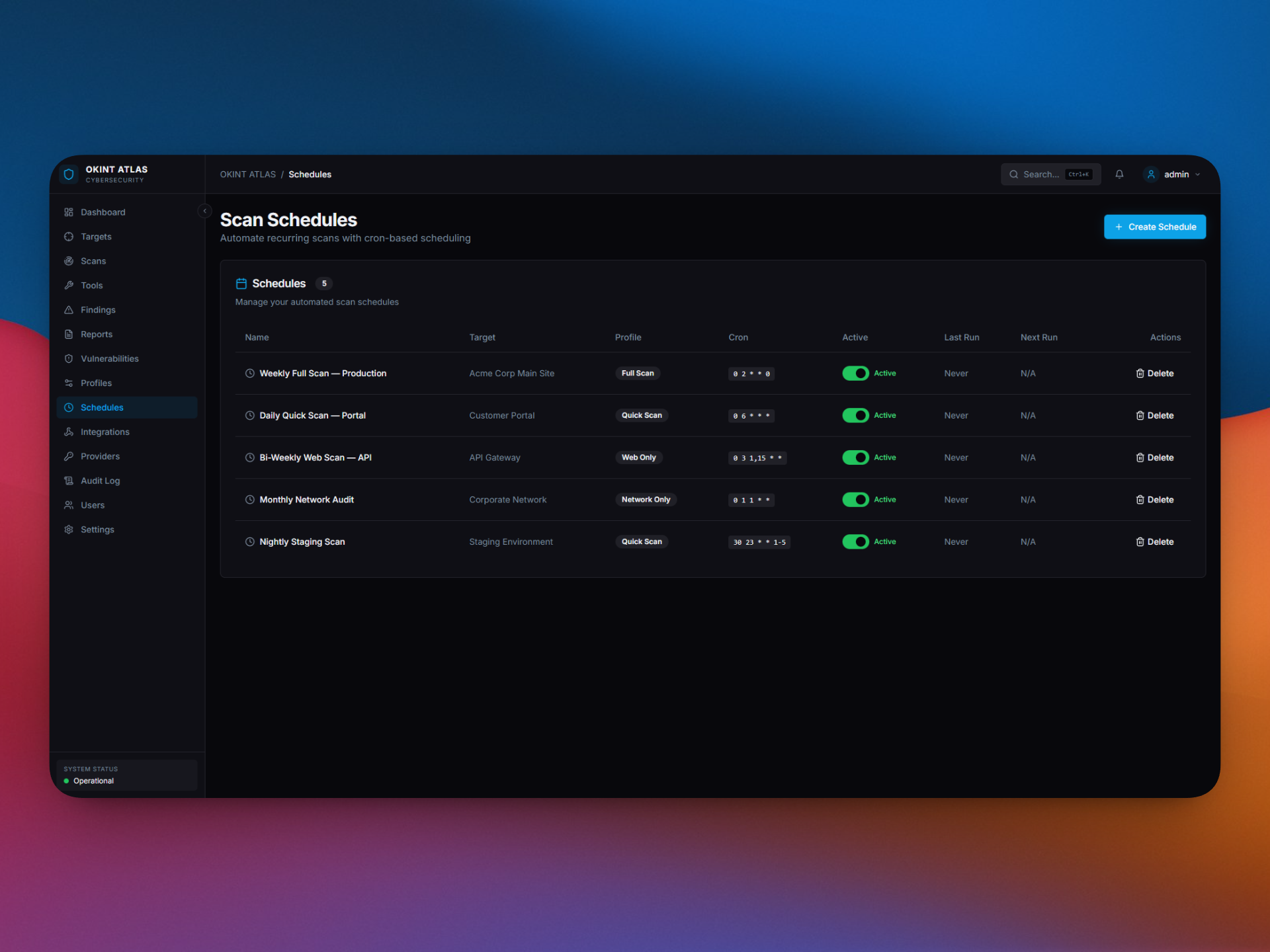
Task: Open the Dashboard from the sidebar
Action: [x=103, y=212]
